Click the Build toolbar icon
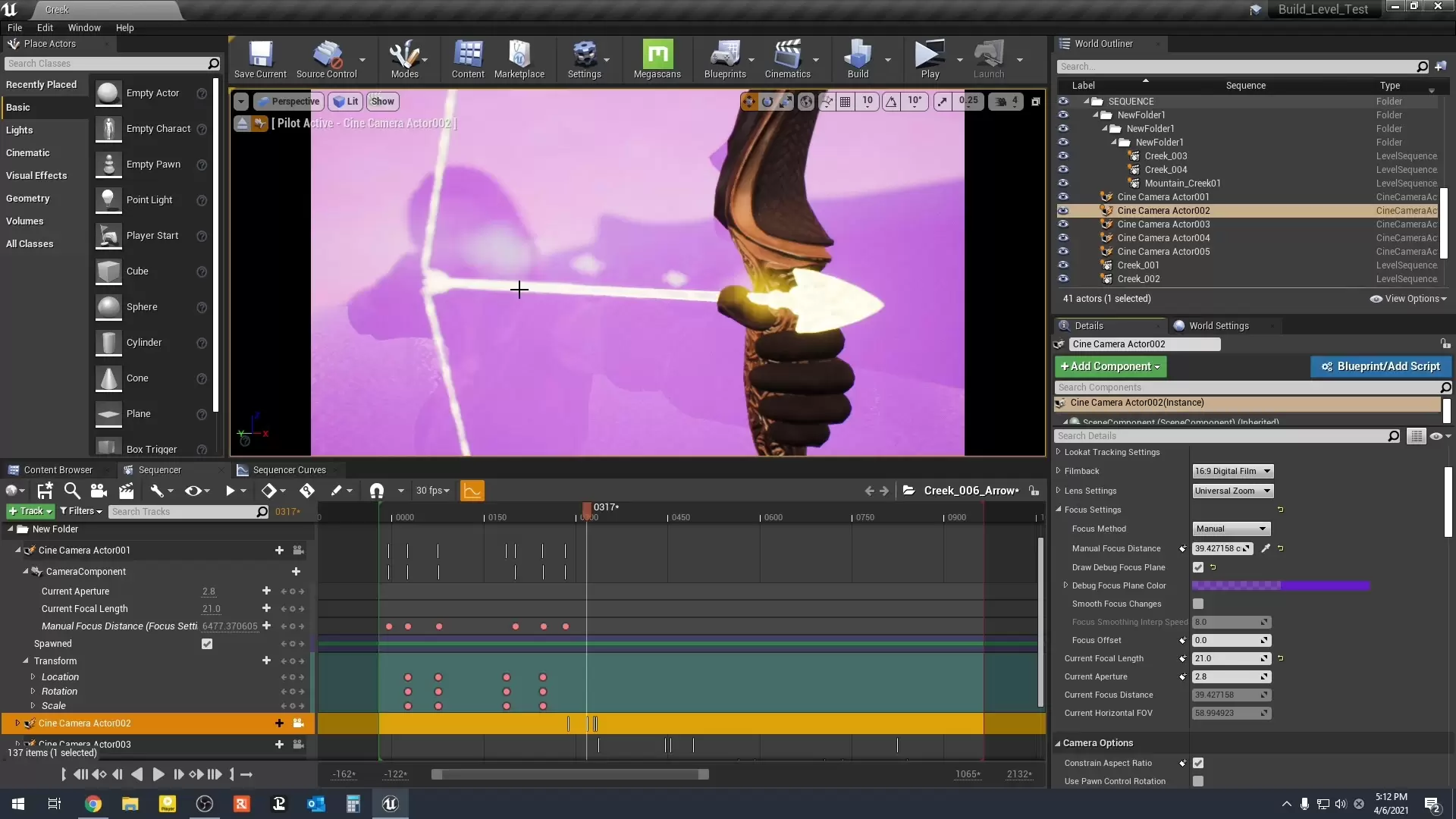 point(858,59)
